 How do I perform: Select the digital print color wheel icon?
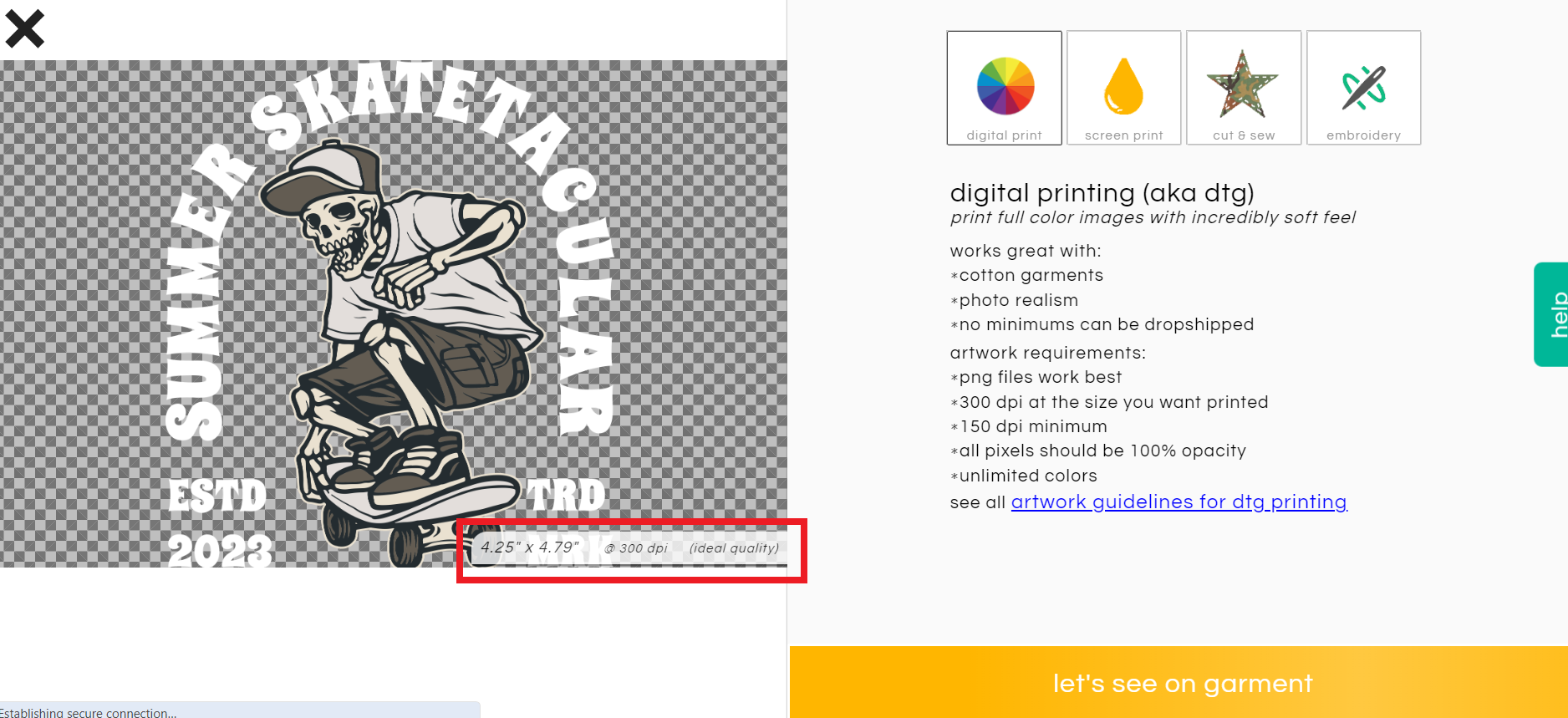tap(1005, 85)
